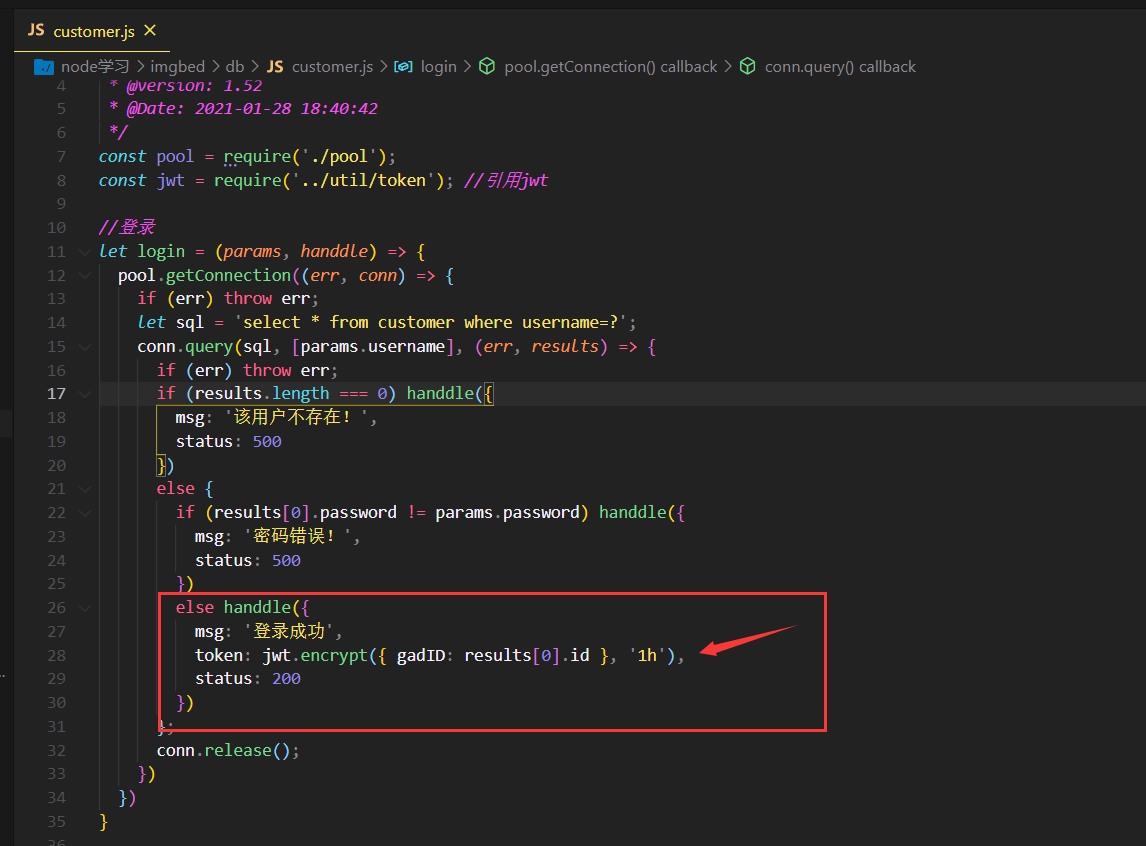Click the cube icon before pool.getConnection()
The image size is (1146, 846).
coord(487,66)
